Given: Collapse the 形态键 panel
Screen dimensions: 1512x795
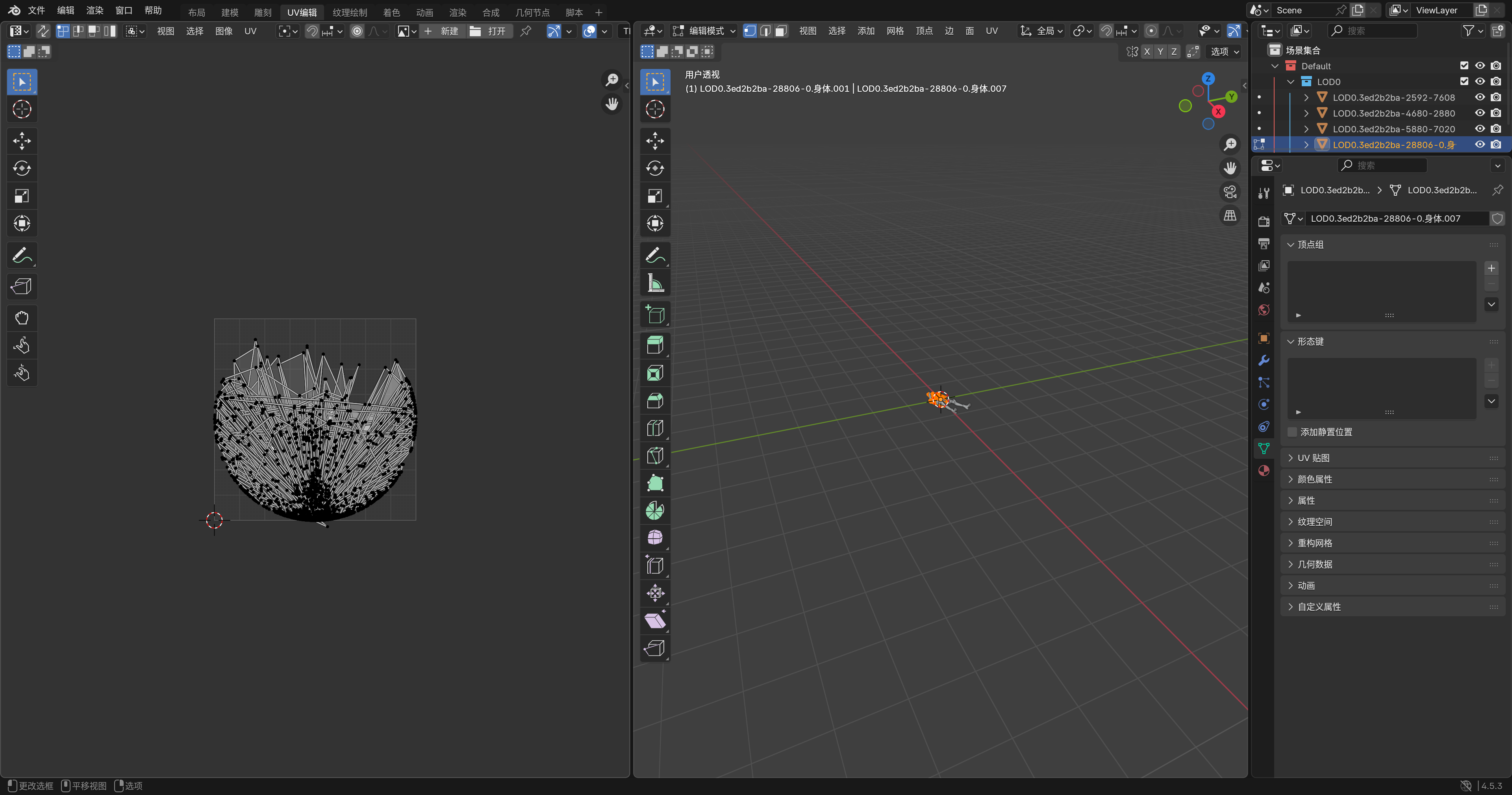Looking at the screenshot, I should (x=1291, y=342).
